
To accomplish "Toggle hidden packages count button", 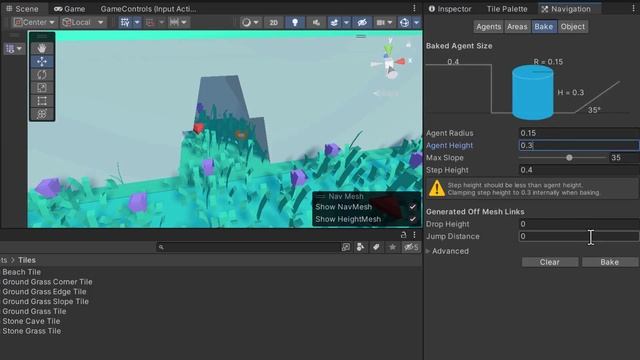I will 411,247.
